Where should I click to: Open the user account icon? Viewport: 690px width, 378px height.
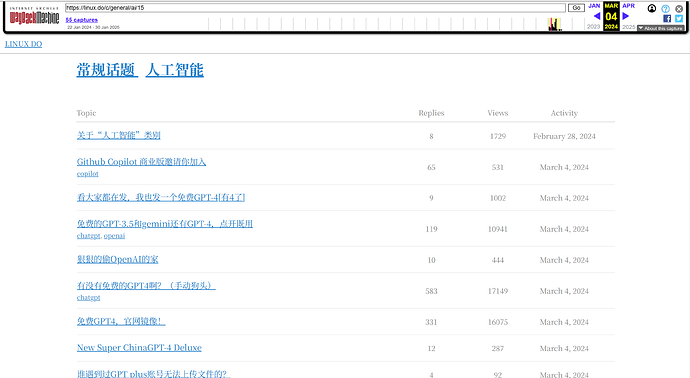tap(652, 8)
